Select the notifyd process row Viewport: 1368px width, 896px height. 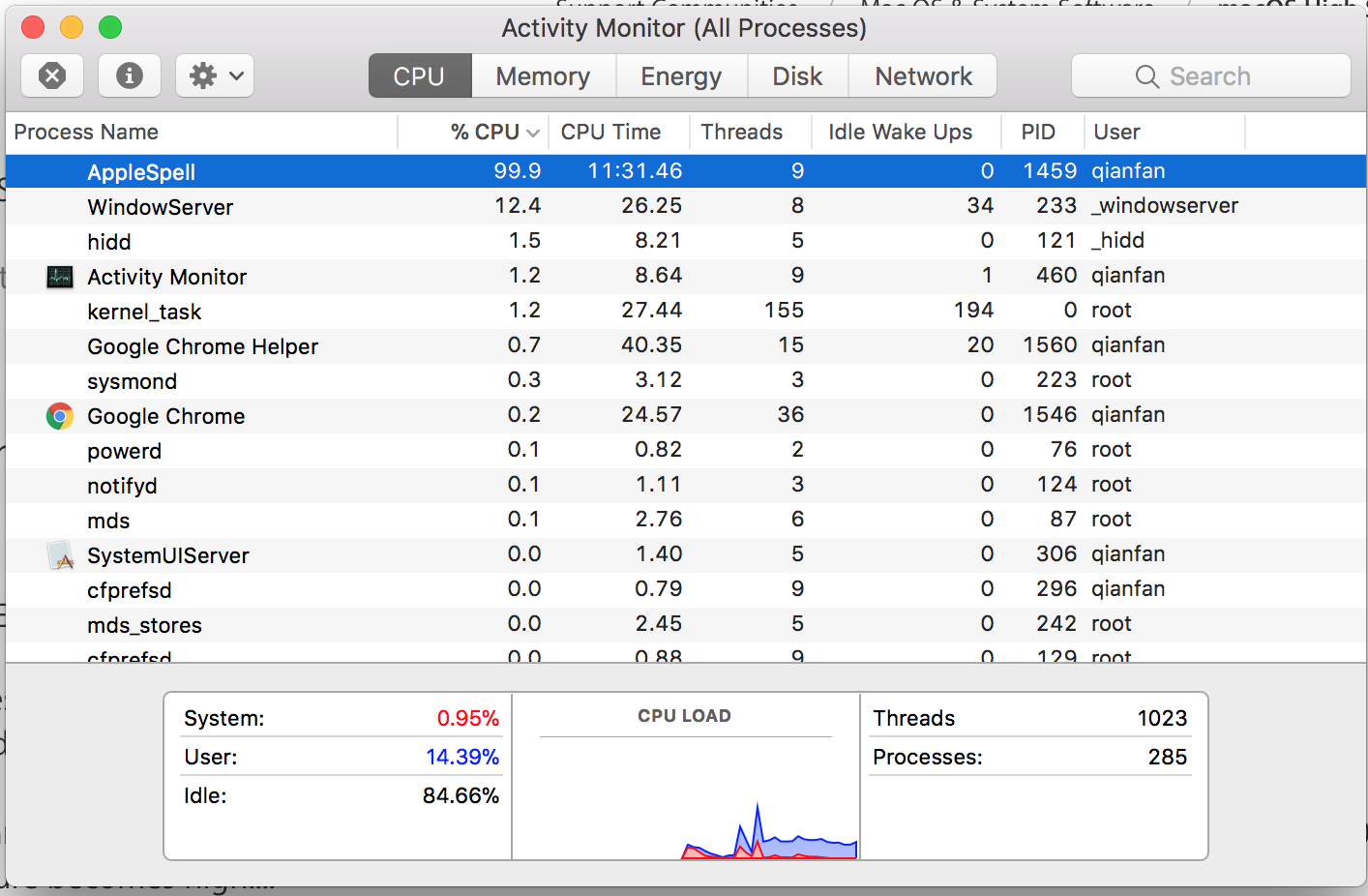coord(686,485)
